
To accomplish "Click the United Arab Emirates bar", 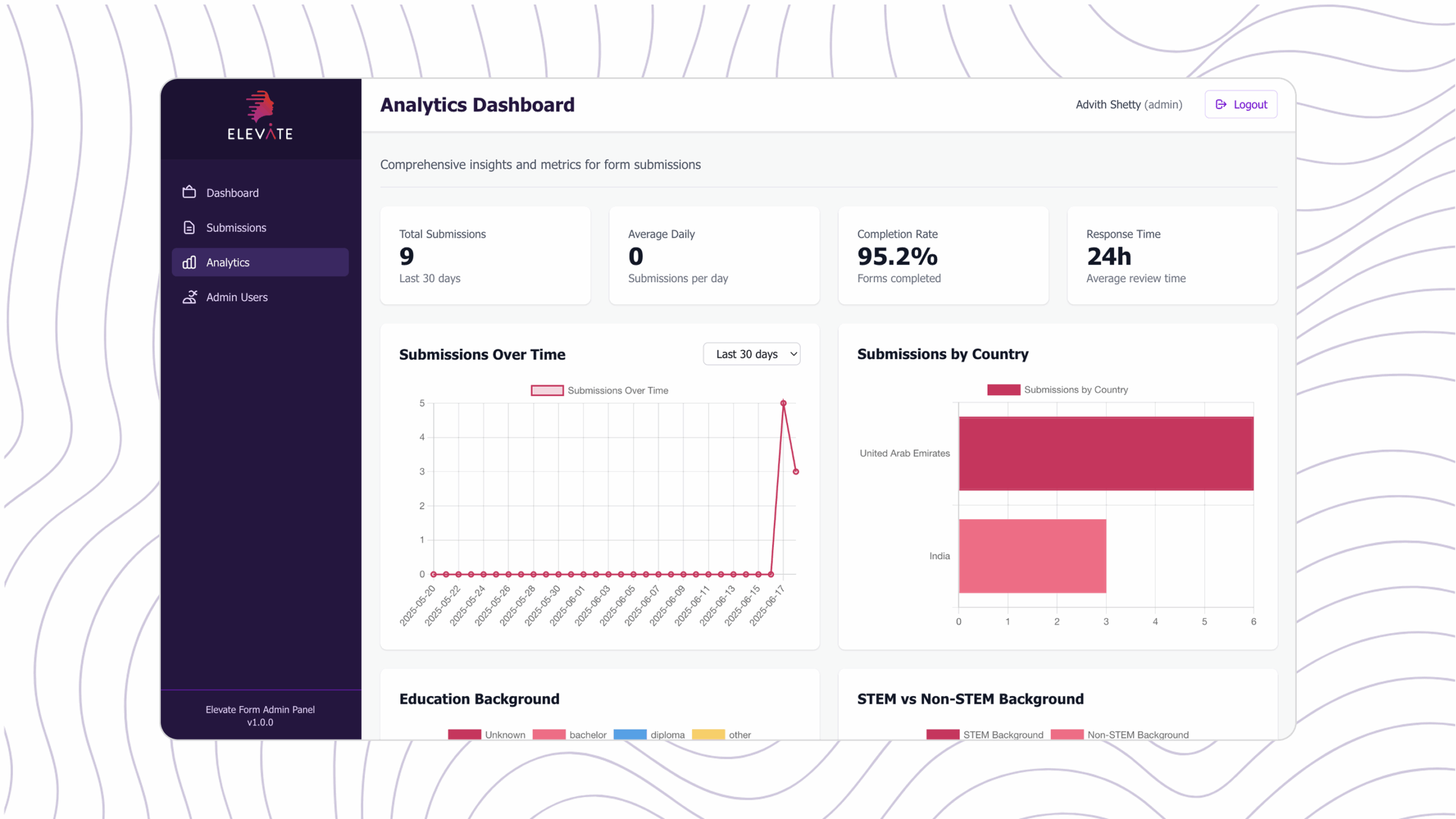I will coord(1106,453).
